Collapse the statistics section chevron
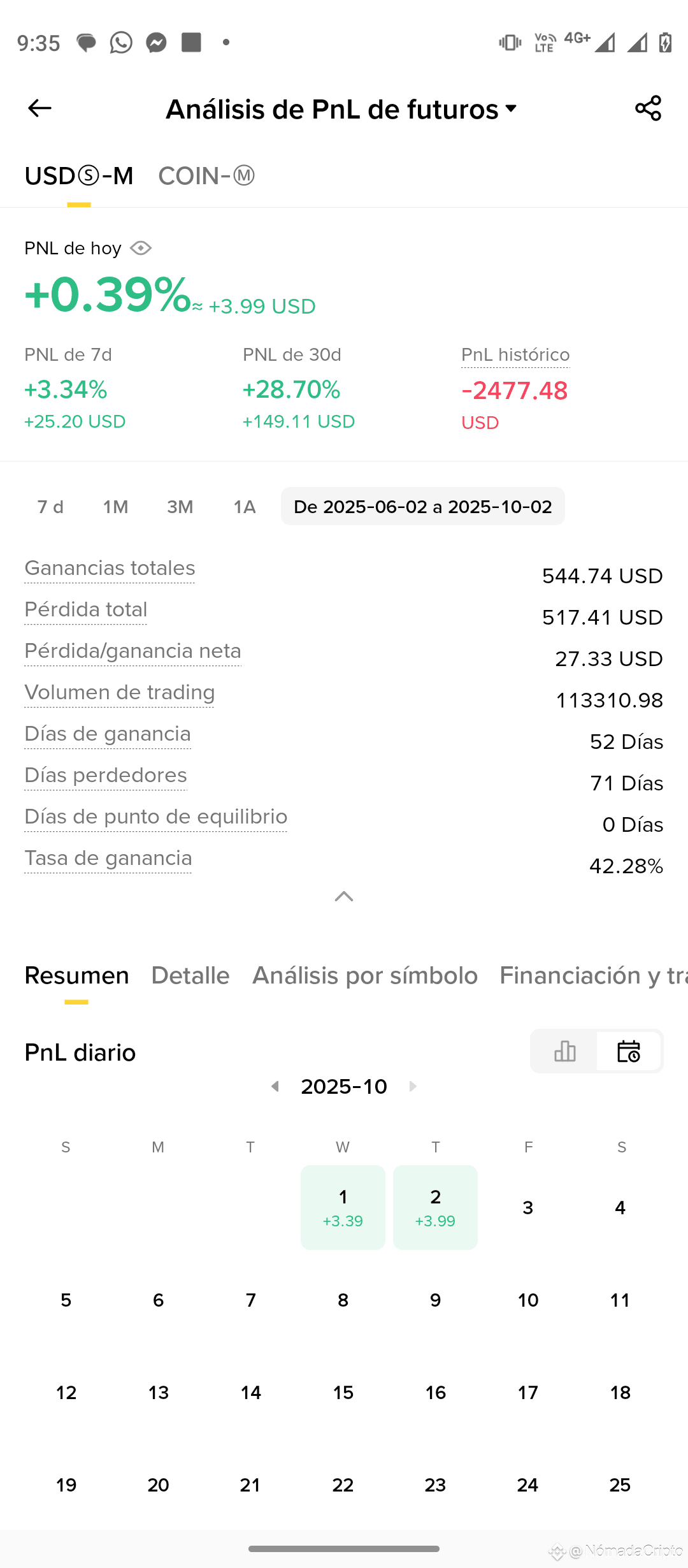This screenshot has height=1568, width=688. 344,897
